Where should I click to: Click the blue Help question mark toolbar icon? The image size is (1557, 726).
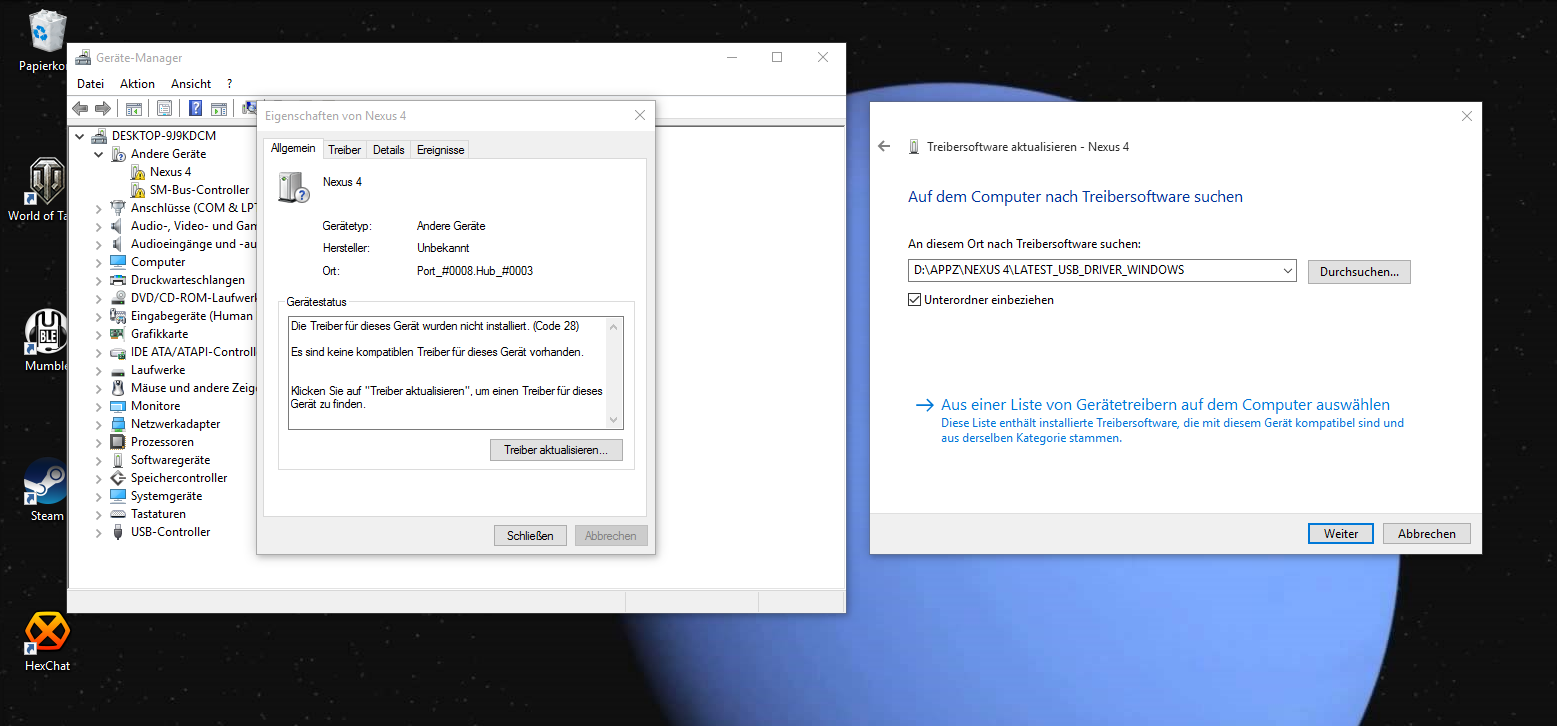click(x=196, y=108)
